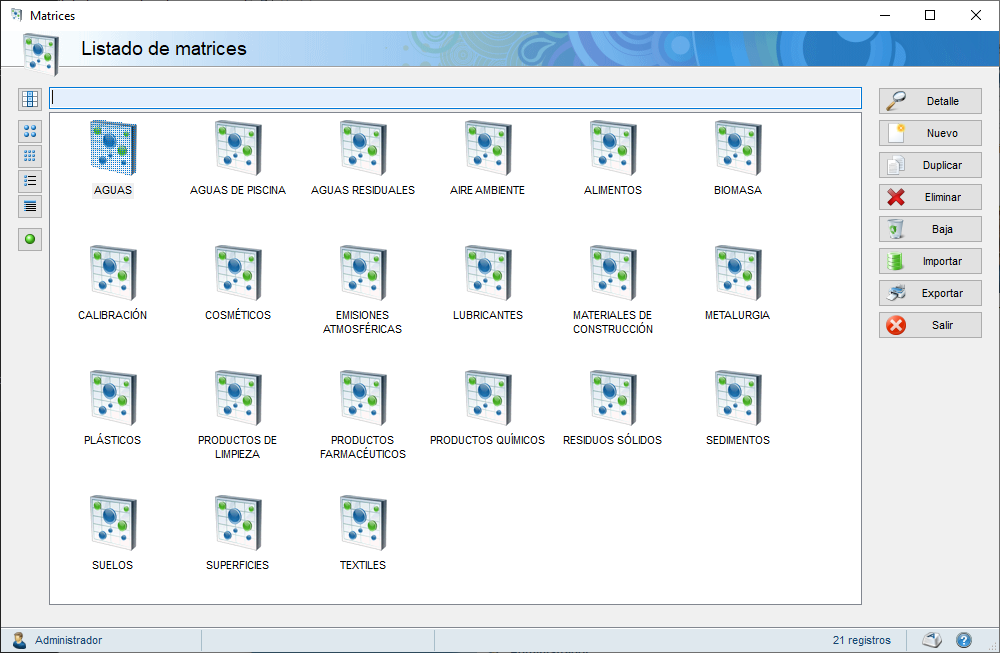Select the CALIBRACIÓN matrix icon

(x=113, y=273)
